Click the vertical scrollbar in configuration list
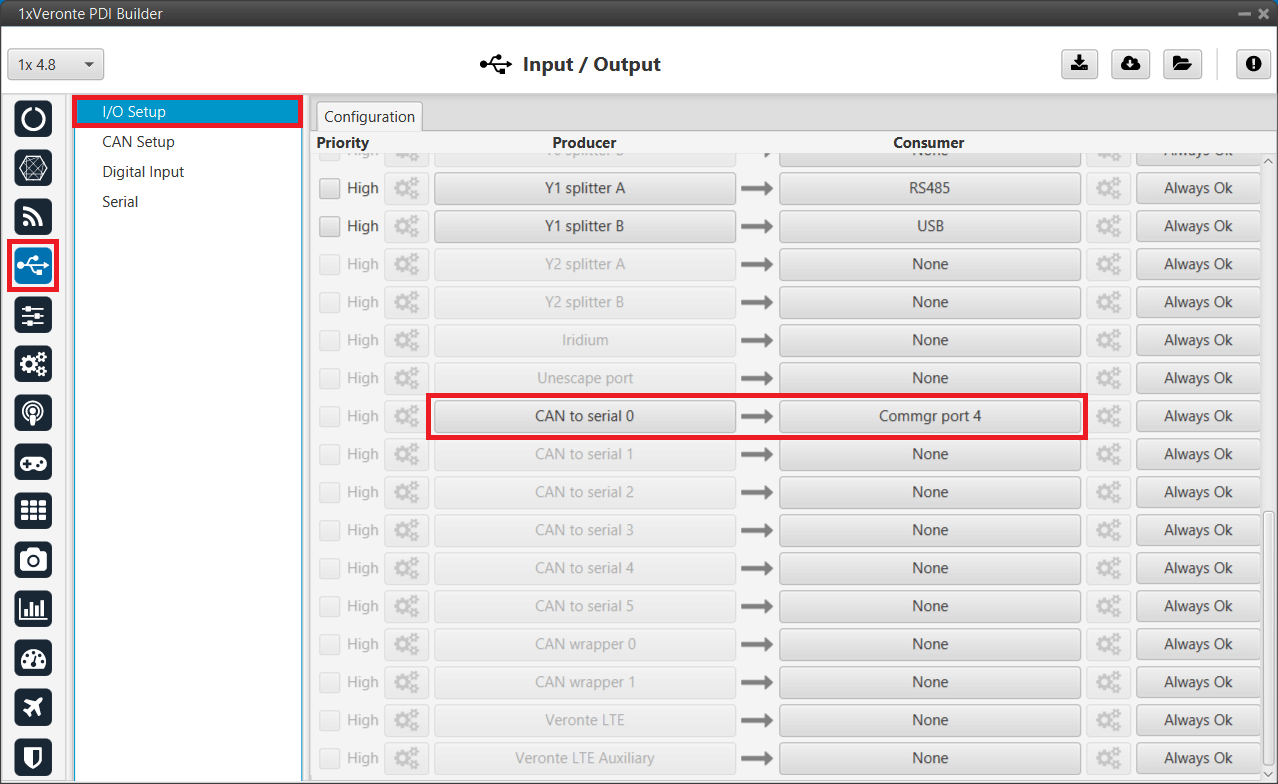1278x784 pixels. [1269, 640]
